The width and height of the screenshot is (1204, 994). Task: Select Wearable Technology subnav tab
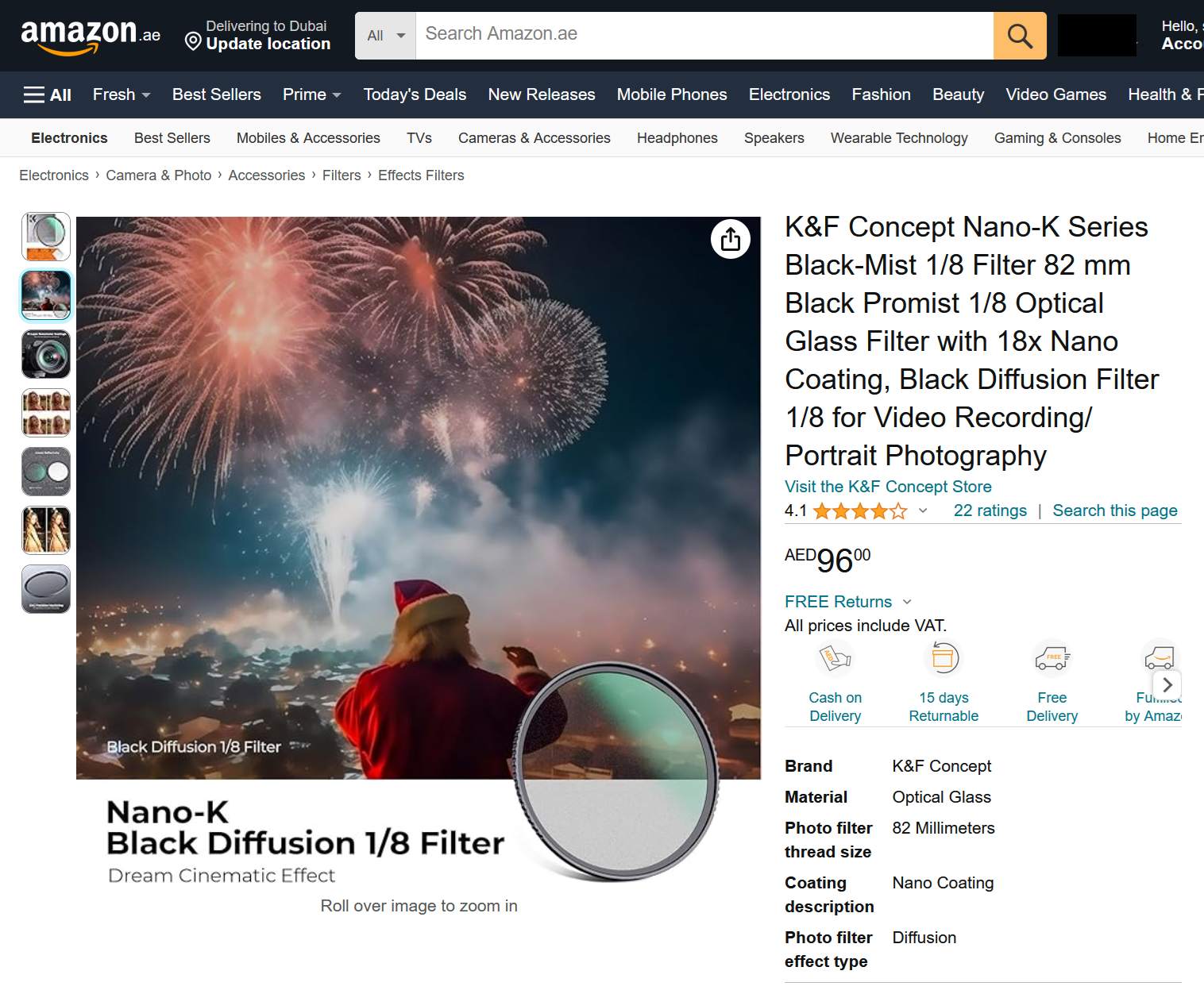[x=899, y=138]
